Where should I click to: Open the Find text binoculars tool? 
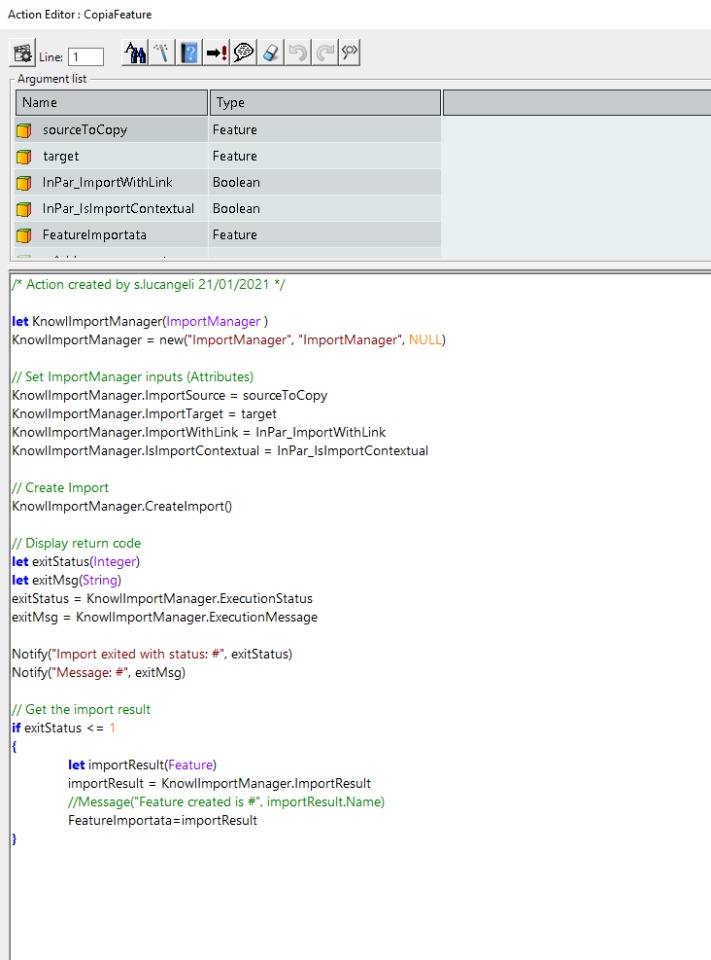pyautogui.click(x=135, y=53)
